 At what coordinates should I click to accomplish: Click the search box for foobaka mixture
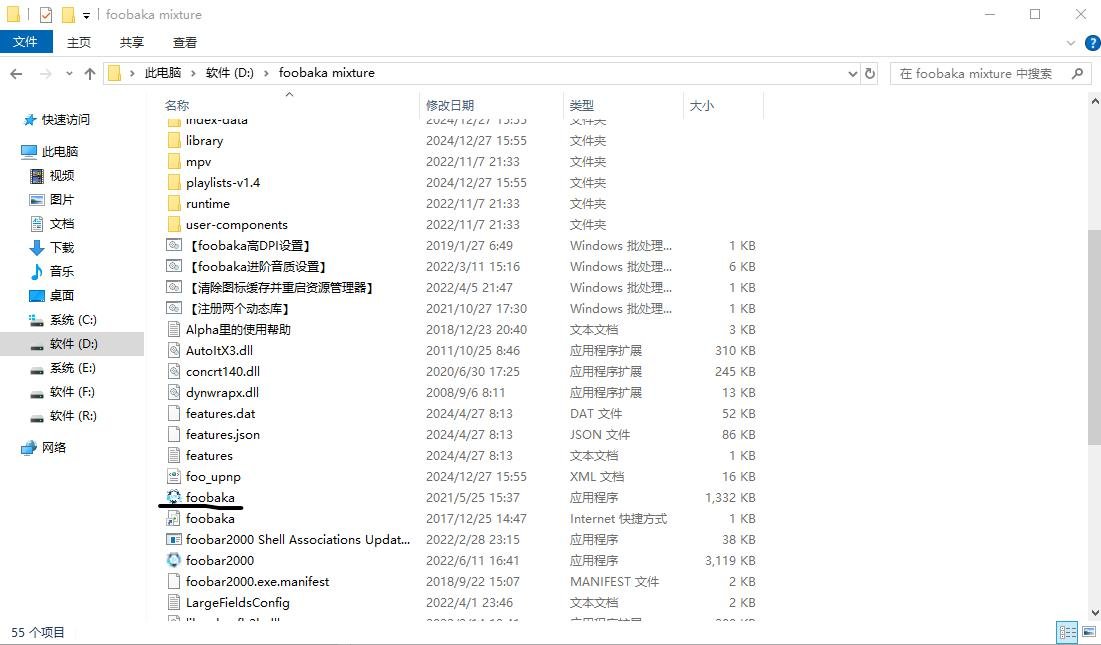pyautogui.click(x=980, y=73)
